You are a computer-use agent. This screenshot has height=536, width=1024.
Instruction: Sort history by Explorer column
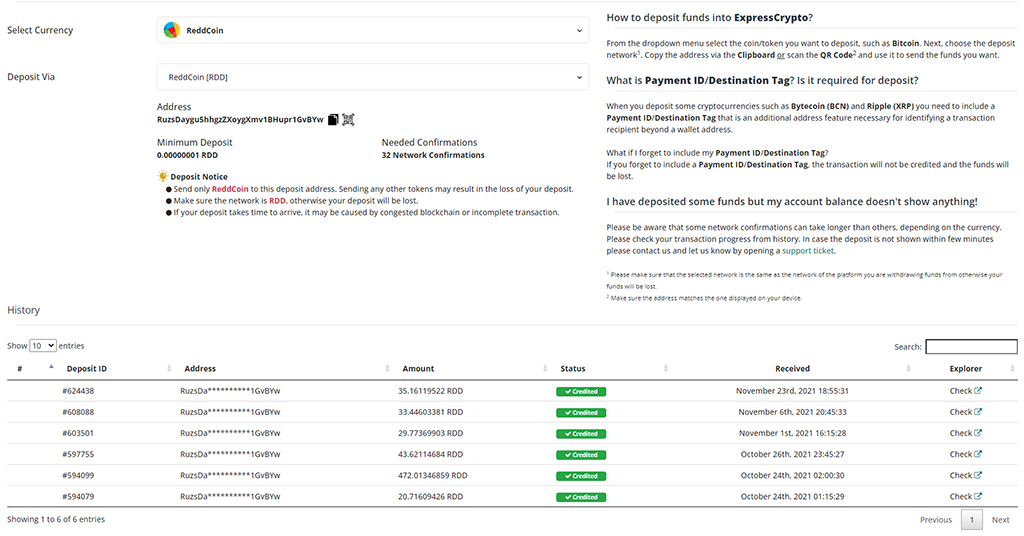(x=966, y=369)
